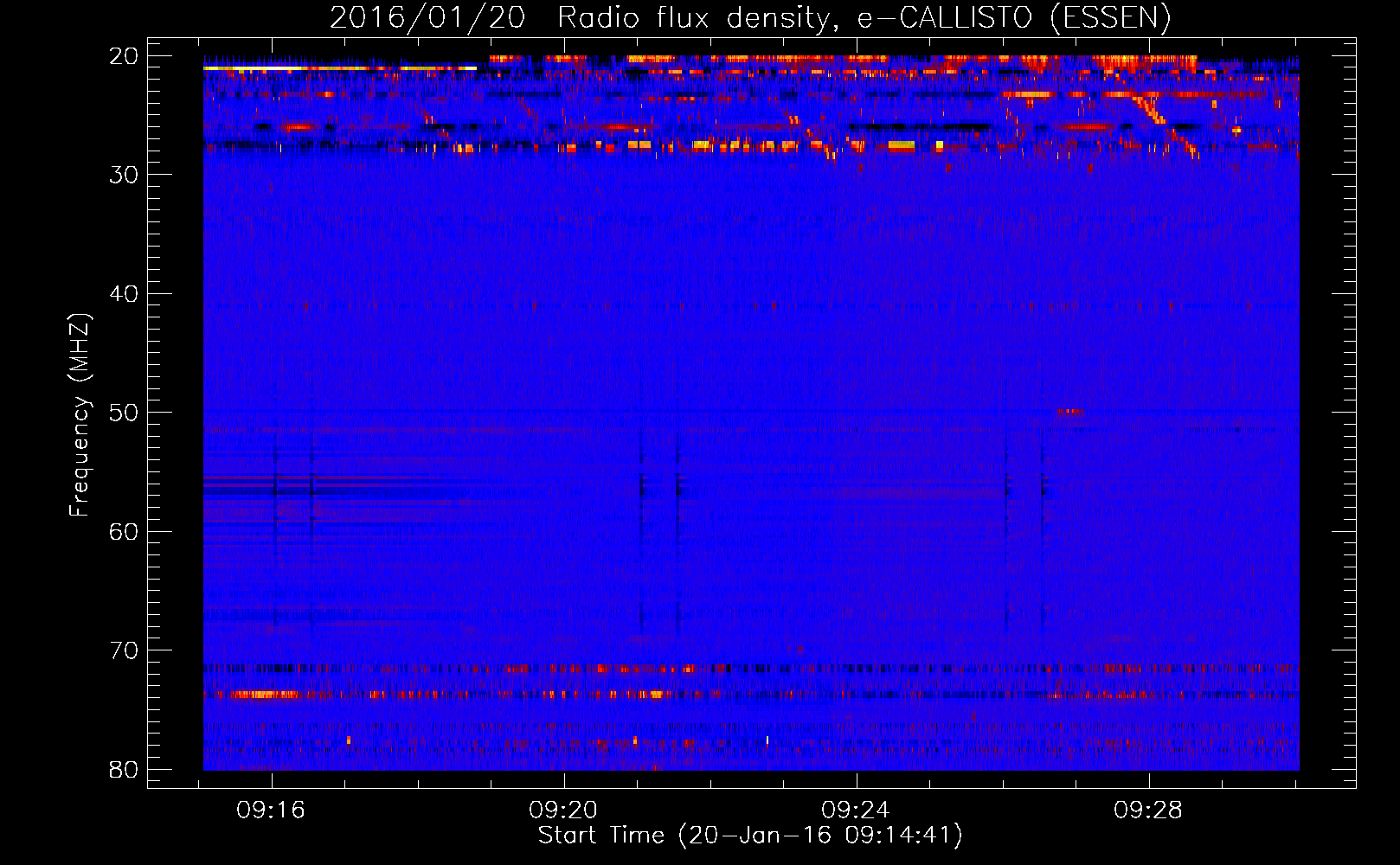
Task: Click the 20 MHz frequency tick label
Action: tap(125, 56)
